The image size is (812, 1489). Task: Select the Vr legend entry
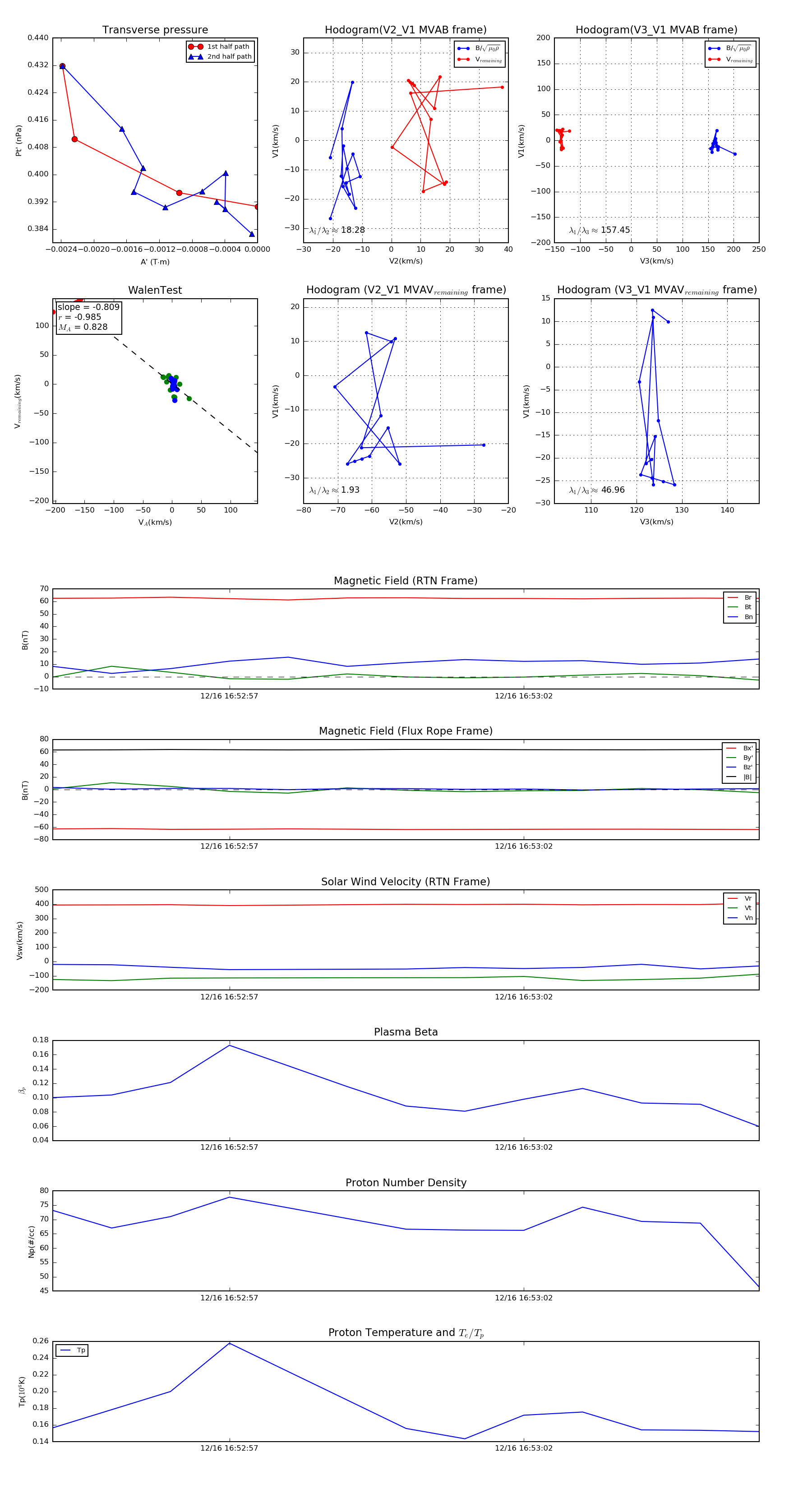740,898
